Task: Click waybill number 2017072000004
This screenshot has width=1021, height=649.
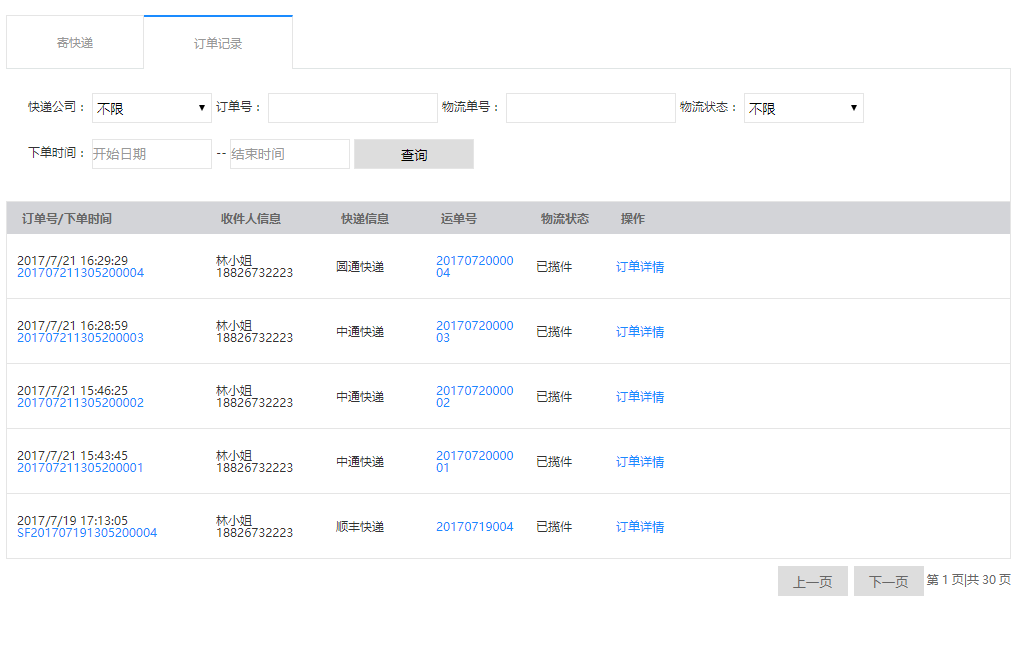Action: pyautogui.click(x=474, y=266)
